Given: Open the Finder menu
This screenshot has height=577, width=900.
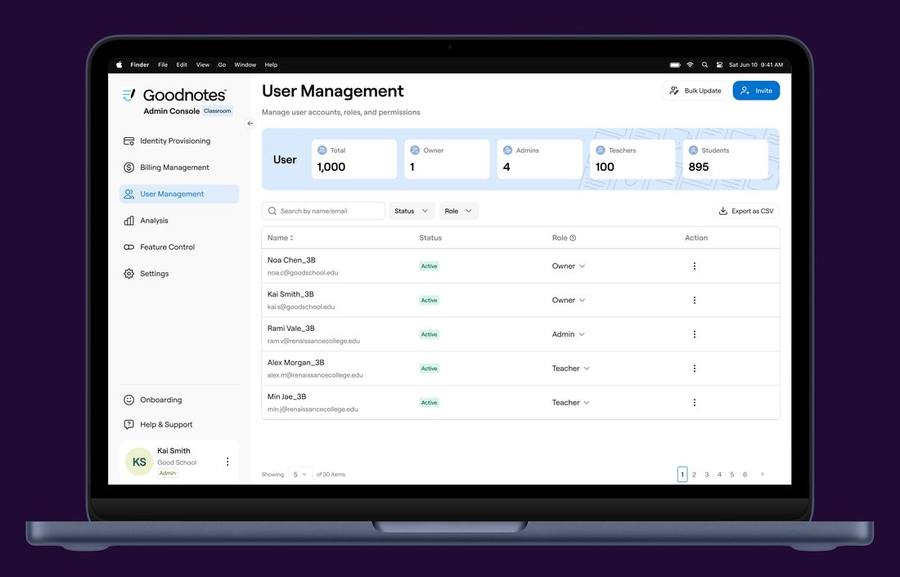Looking at the screenshot, I should [x=139, y=65].
